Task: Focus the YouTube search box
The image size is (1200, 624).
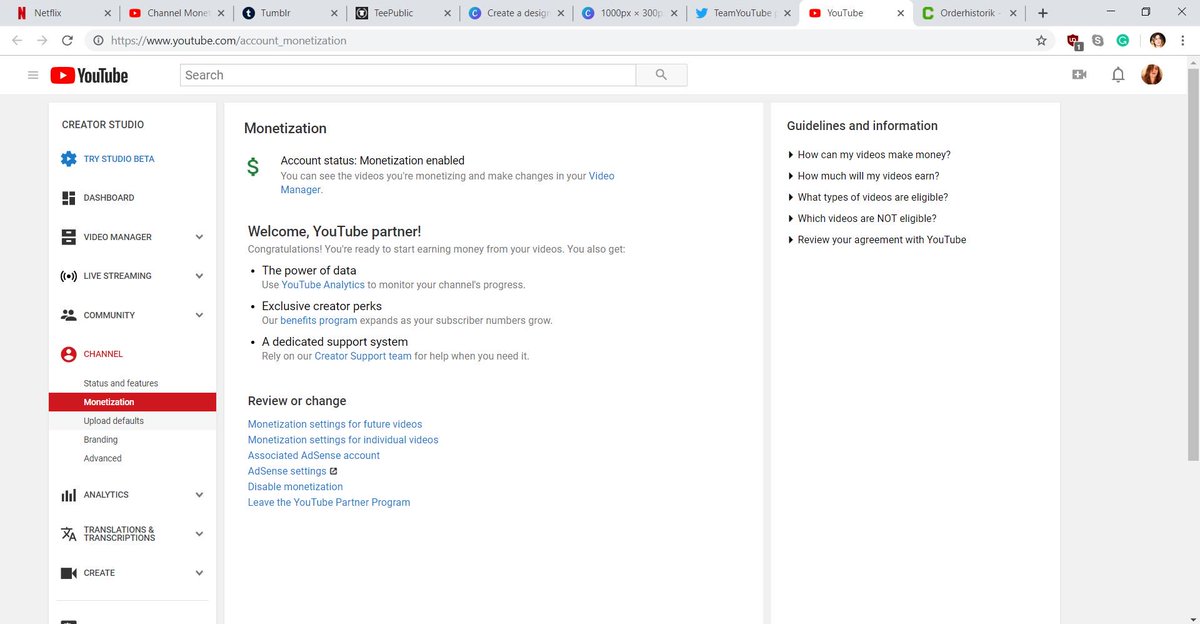Action: [x=408, y=75]
